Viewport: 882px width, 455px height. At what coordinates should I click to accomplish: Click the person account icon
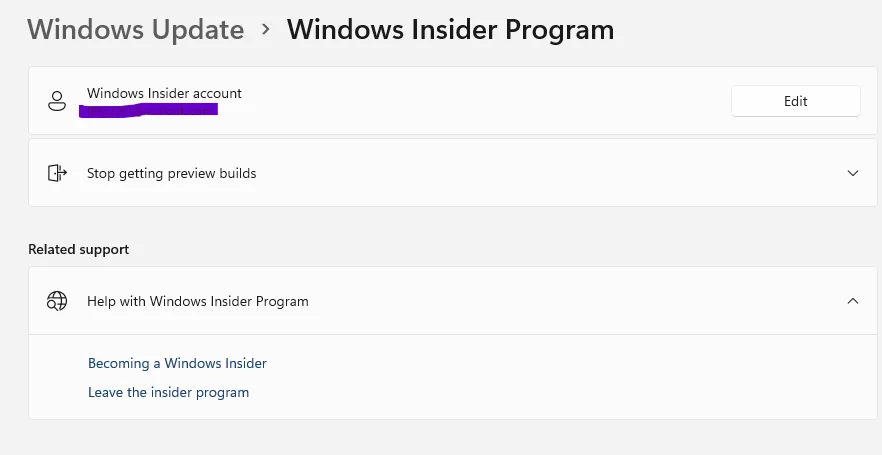tap(57, 101)
